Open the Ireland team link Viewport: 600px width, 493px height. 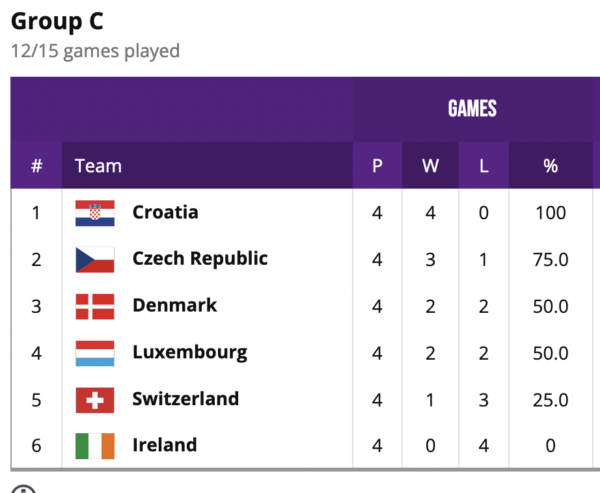pos(164,445)
